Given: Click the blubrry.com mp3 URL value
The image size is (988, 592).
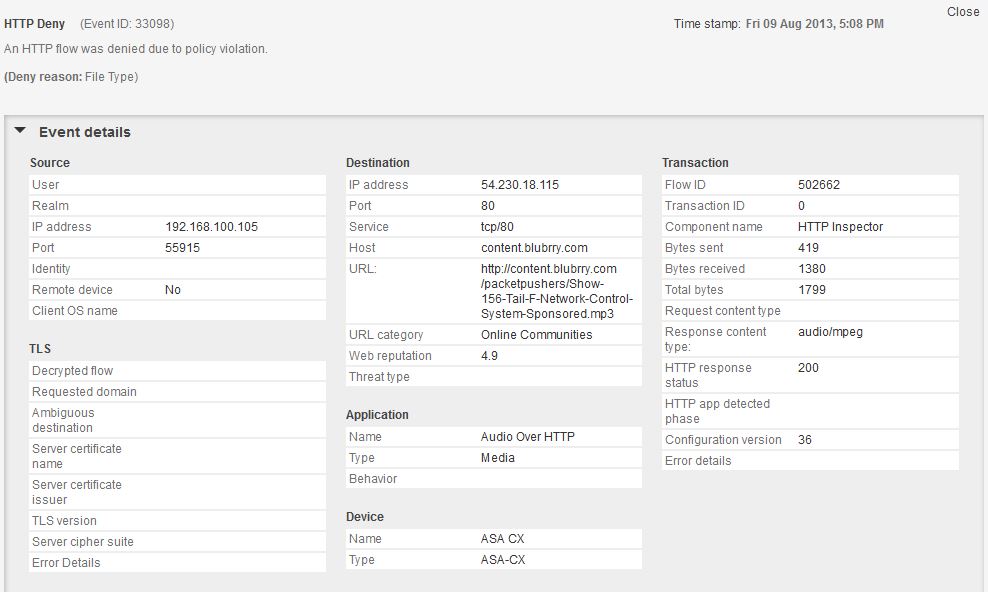Looking at the screenshot, I should pyautogui.click(x=556, y=291).
